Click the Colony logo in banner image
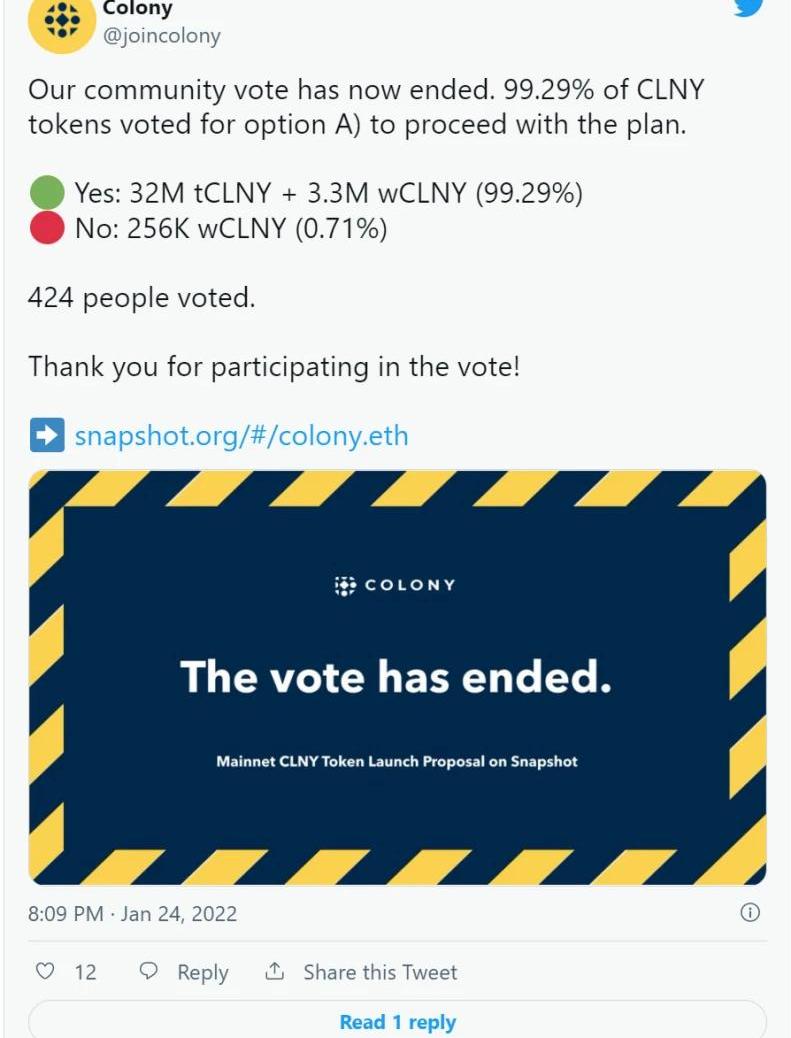Screen dimensions: 791x1038 tap(395, 585)
